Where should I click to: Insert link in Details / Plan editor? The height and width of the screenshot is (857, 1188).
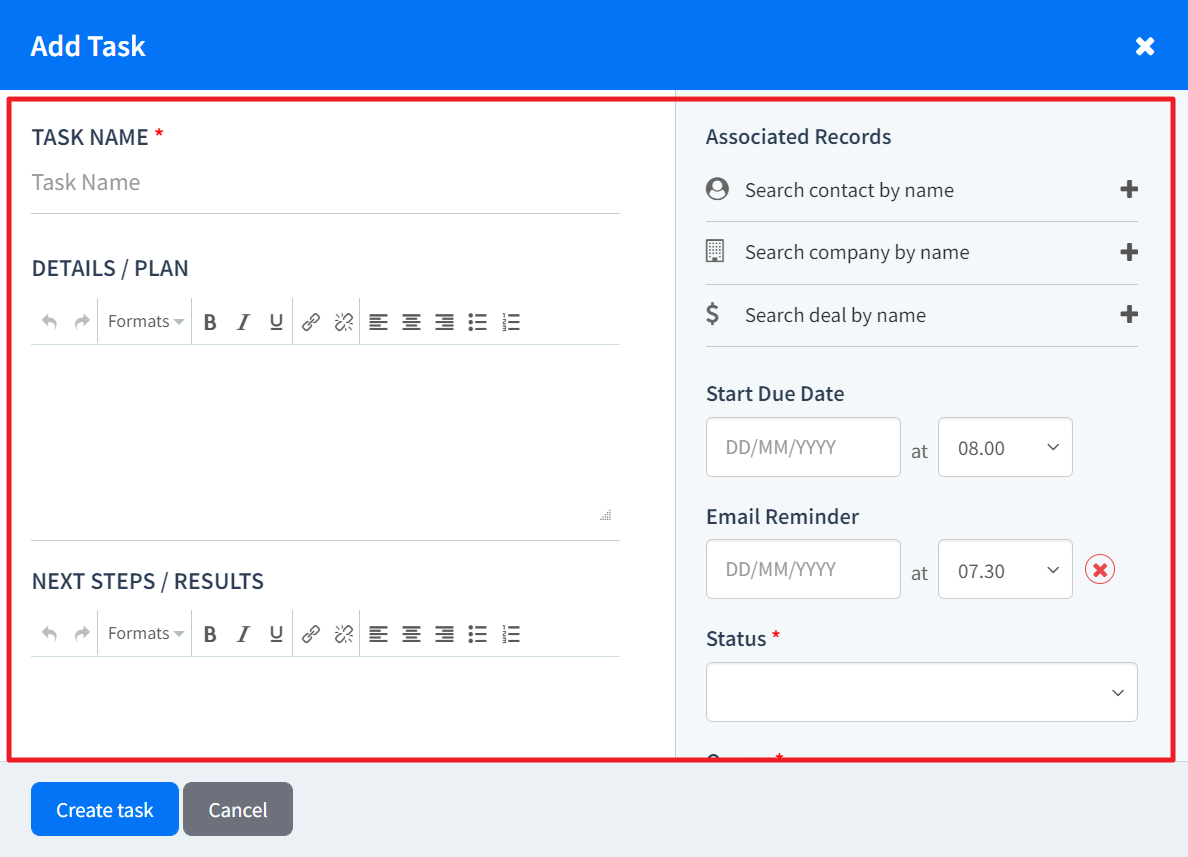click(311, 322)
